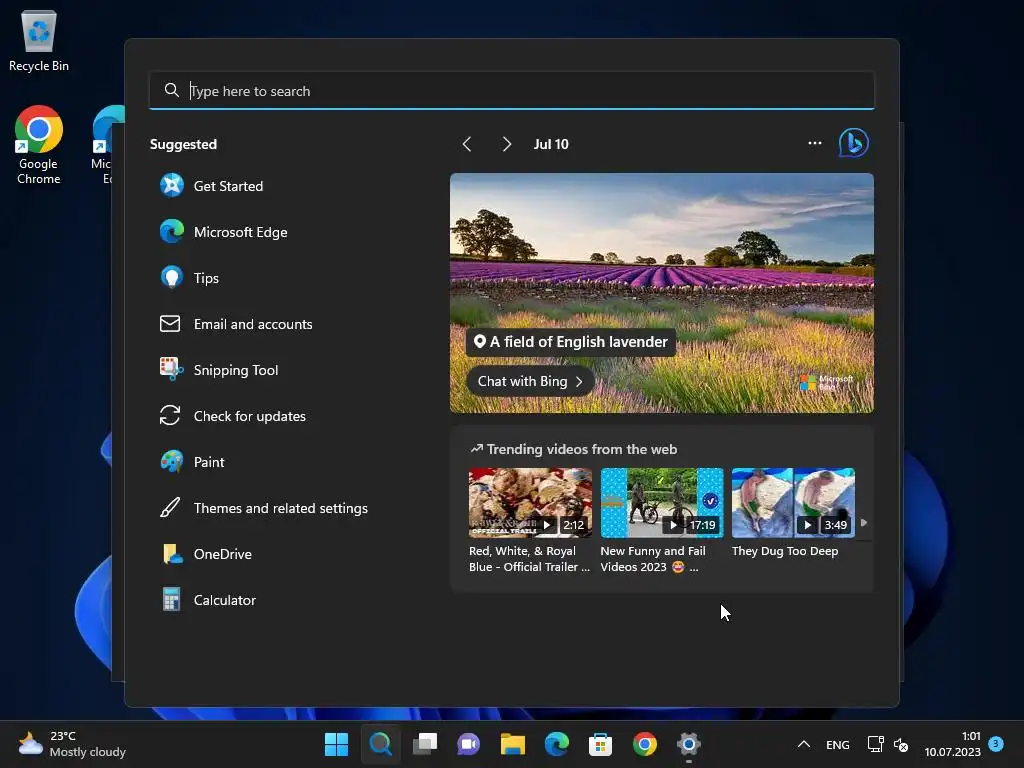
Task: Click the They Dug Too Deep title text
Action: tap(785, 551)
